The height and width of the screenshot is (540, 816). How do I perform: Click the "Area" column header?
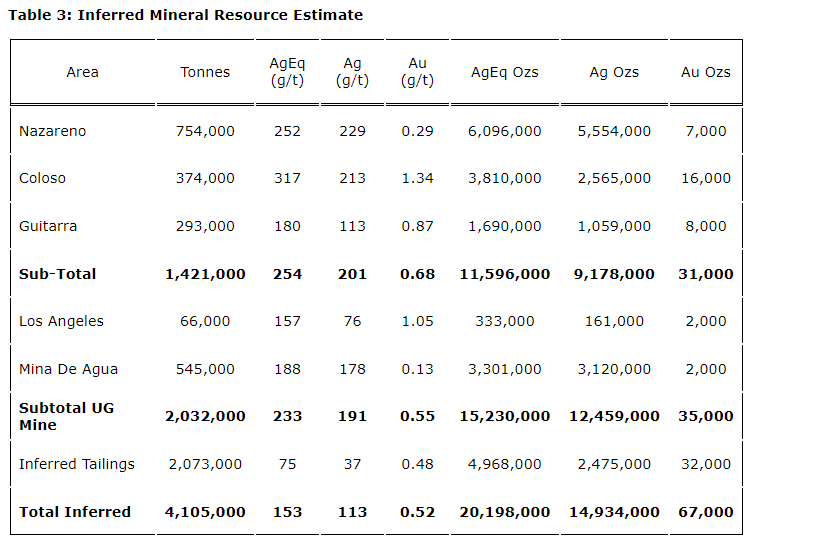(x=82, y=72)
